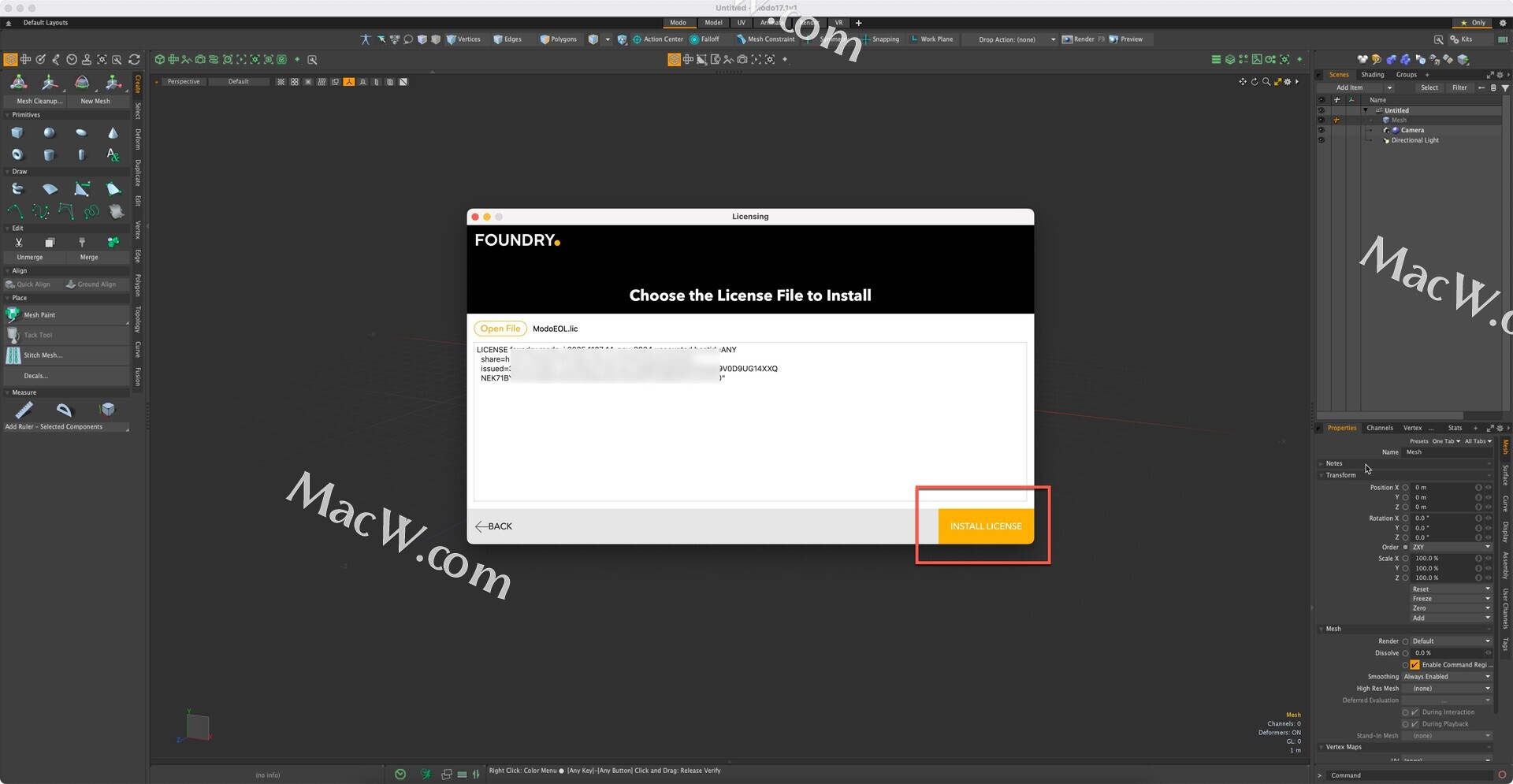
Task: Toggle visibility of the Untitled scene
Action: pyautogui.click(x=1322, y=110)
